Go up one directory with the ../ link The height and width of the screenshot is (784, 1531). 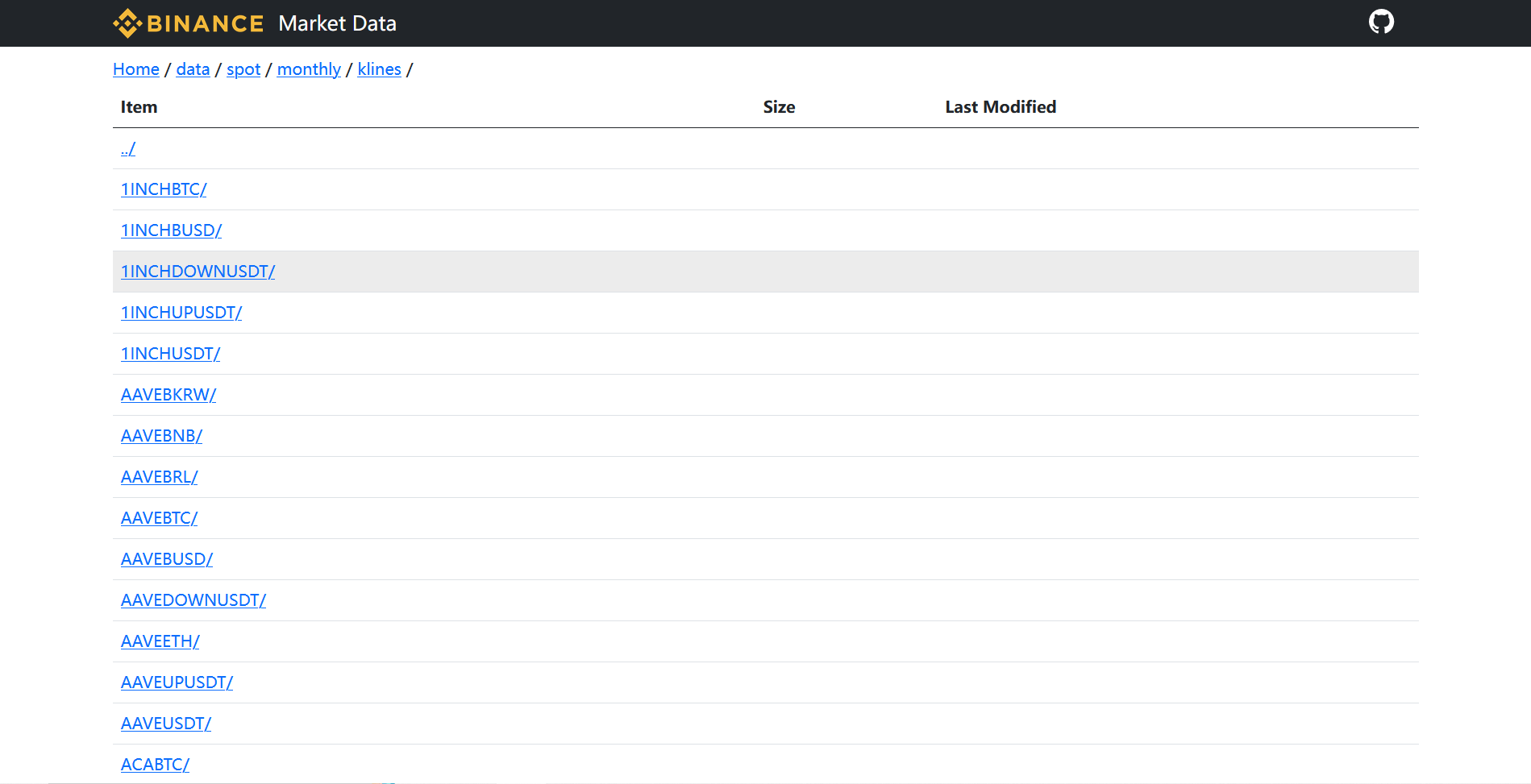click(127, 148)
